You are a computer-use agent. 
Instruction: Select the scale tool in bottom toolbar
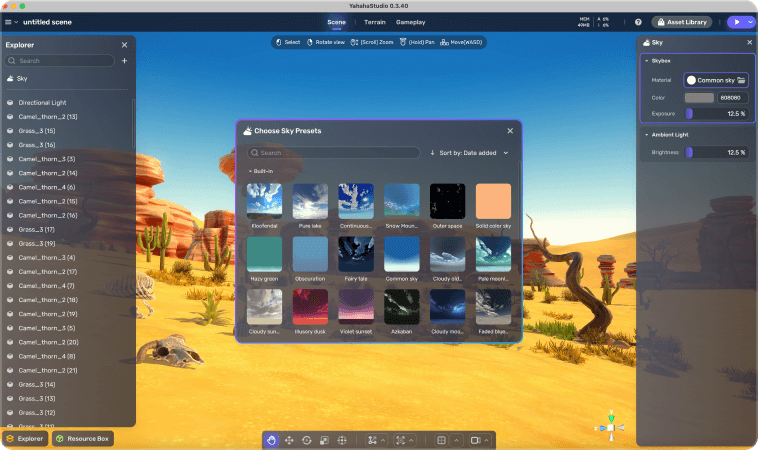pyautogui.click(x=324, y=440)
